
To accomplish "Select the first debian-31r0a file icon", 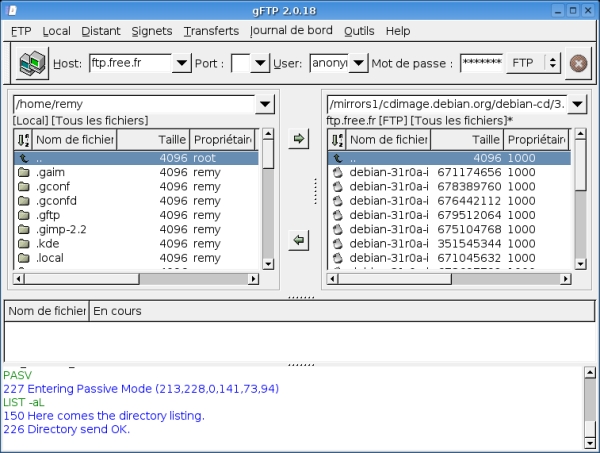I will (337, 172).
